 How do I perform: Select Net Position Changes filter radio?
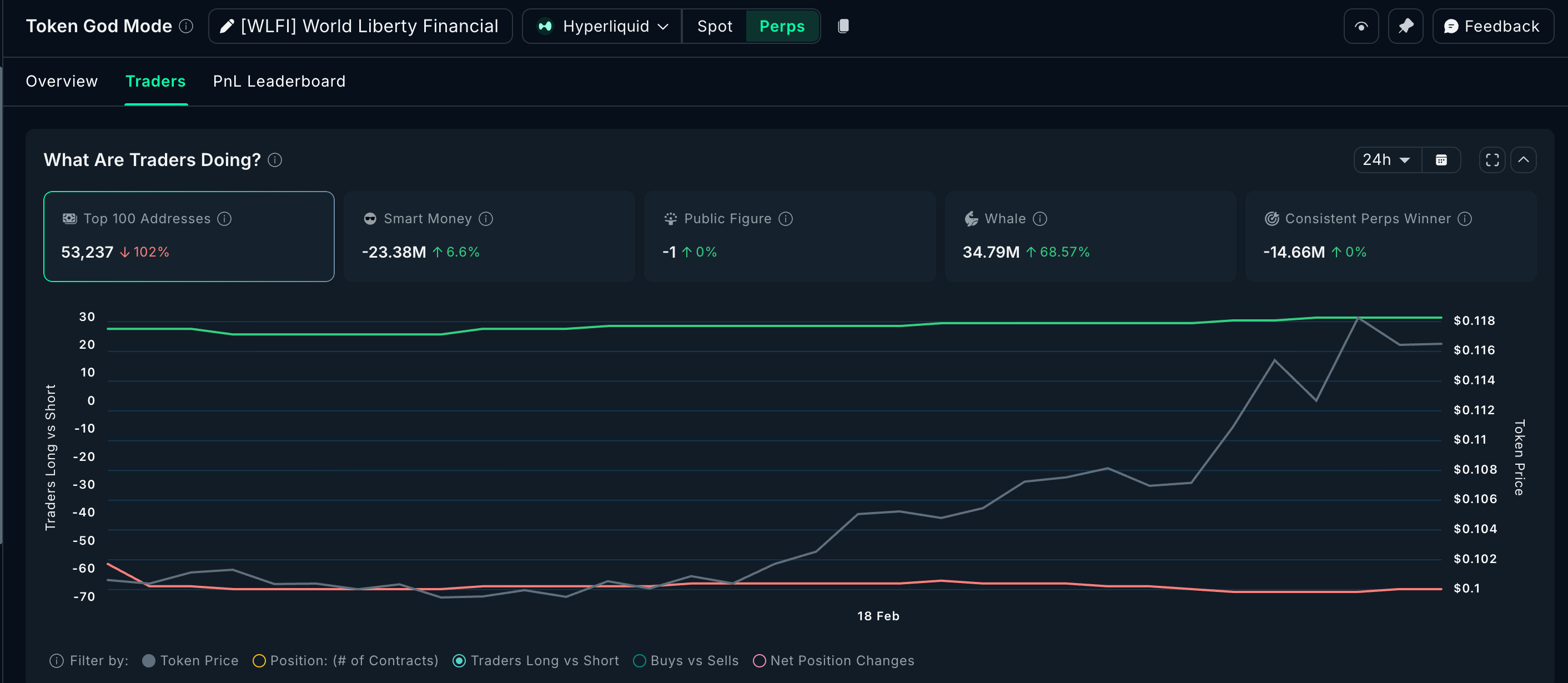[759, 660]
